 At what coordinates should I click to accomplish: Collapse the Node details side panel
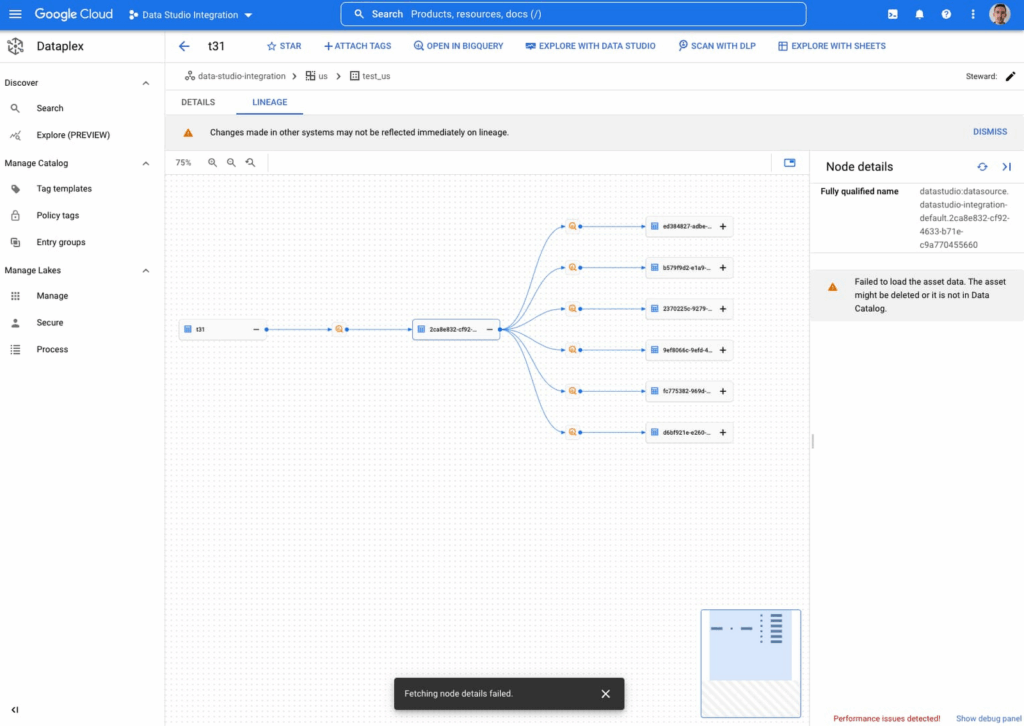(1006, 167)
